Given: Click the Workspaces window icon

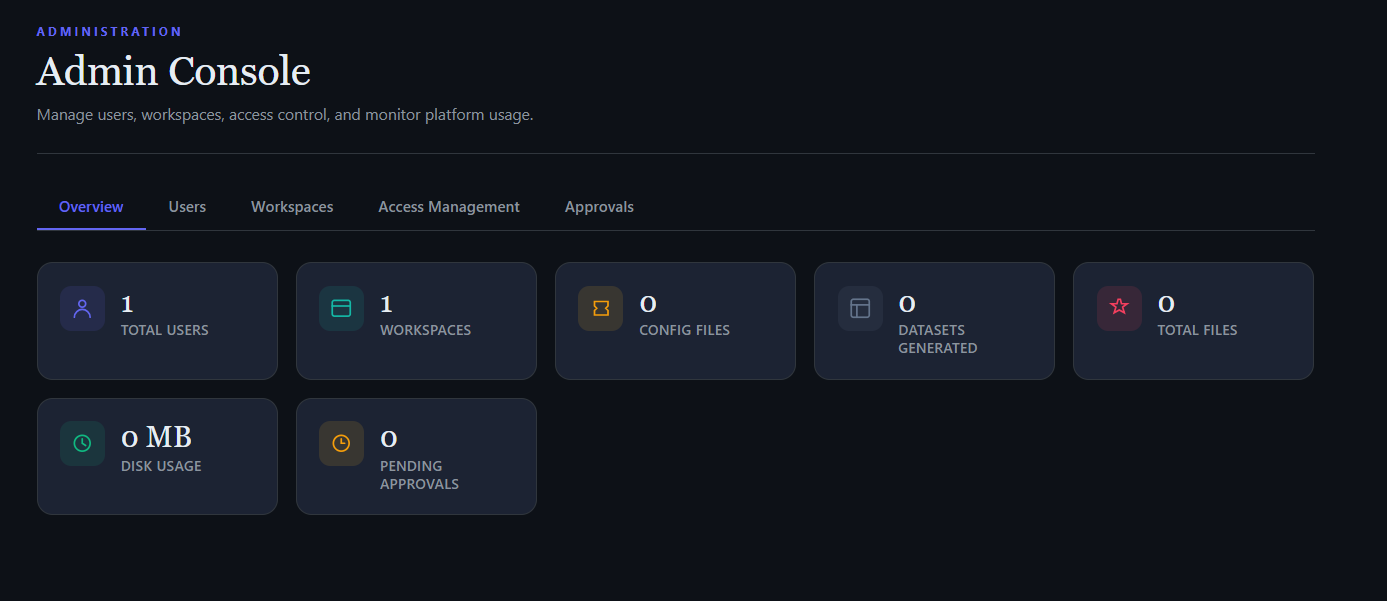Looking at the screenshot, I should point(341,308).
